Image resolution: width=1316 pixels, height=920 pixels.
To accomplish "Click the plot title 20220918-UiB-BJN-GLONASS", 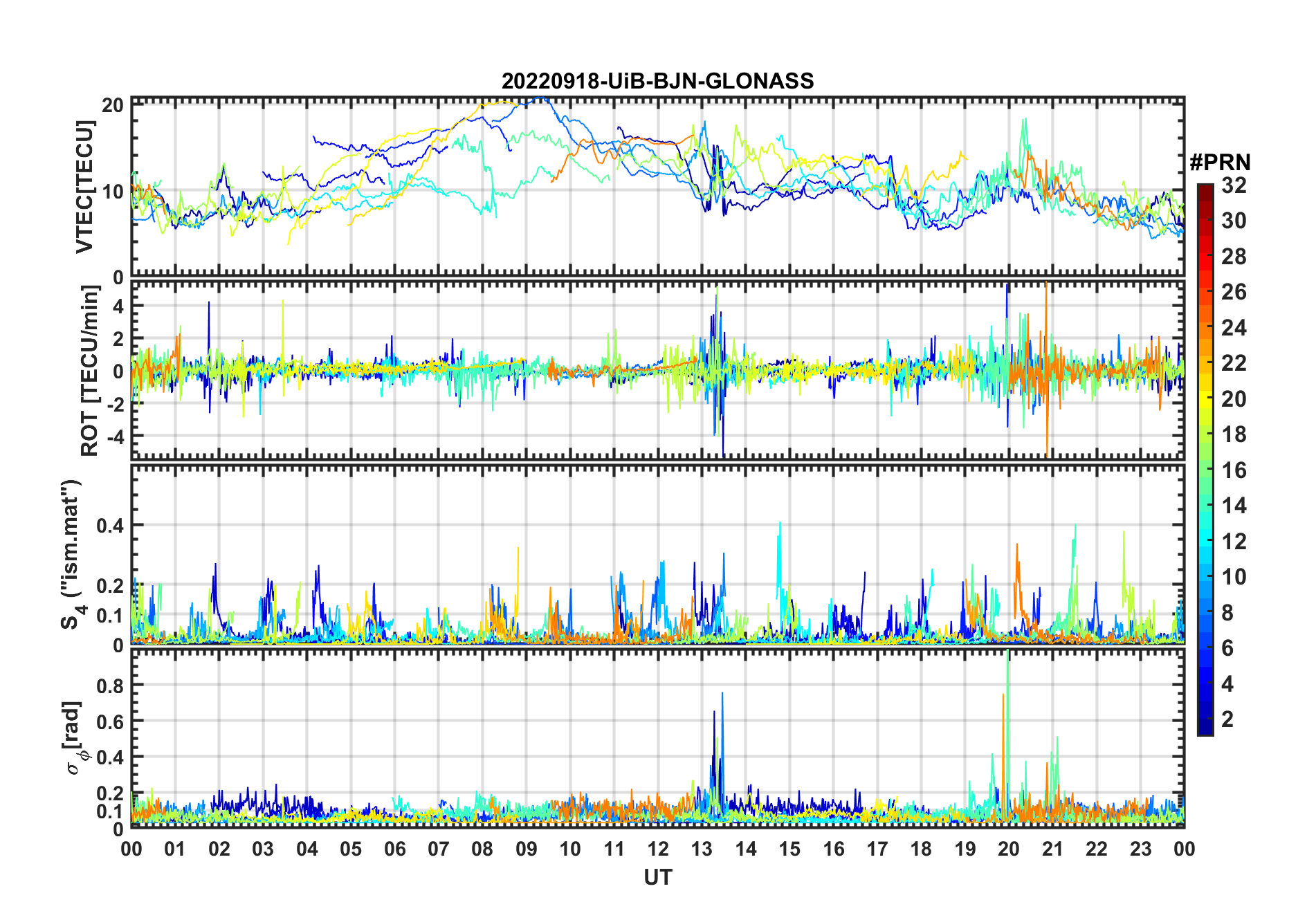I will (x=657, y=81).
